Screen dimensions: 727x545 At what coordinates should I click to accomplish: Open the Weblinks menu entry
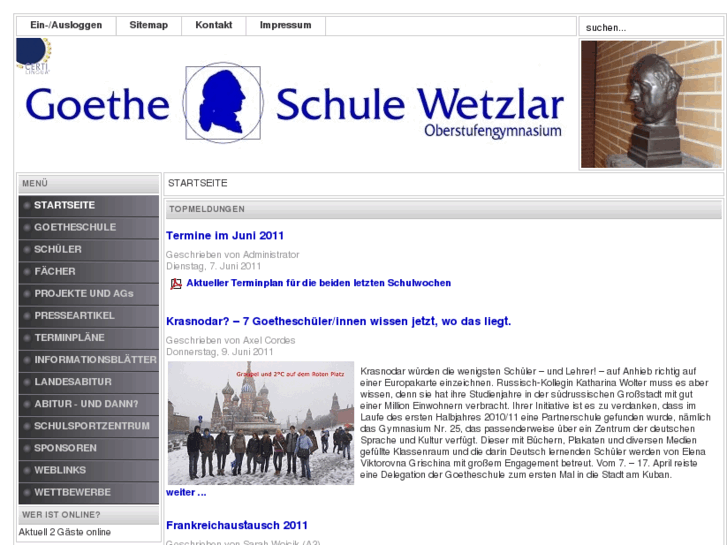89,470
